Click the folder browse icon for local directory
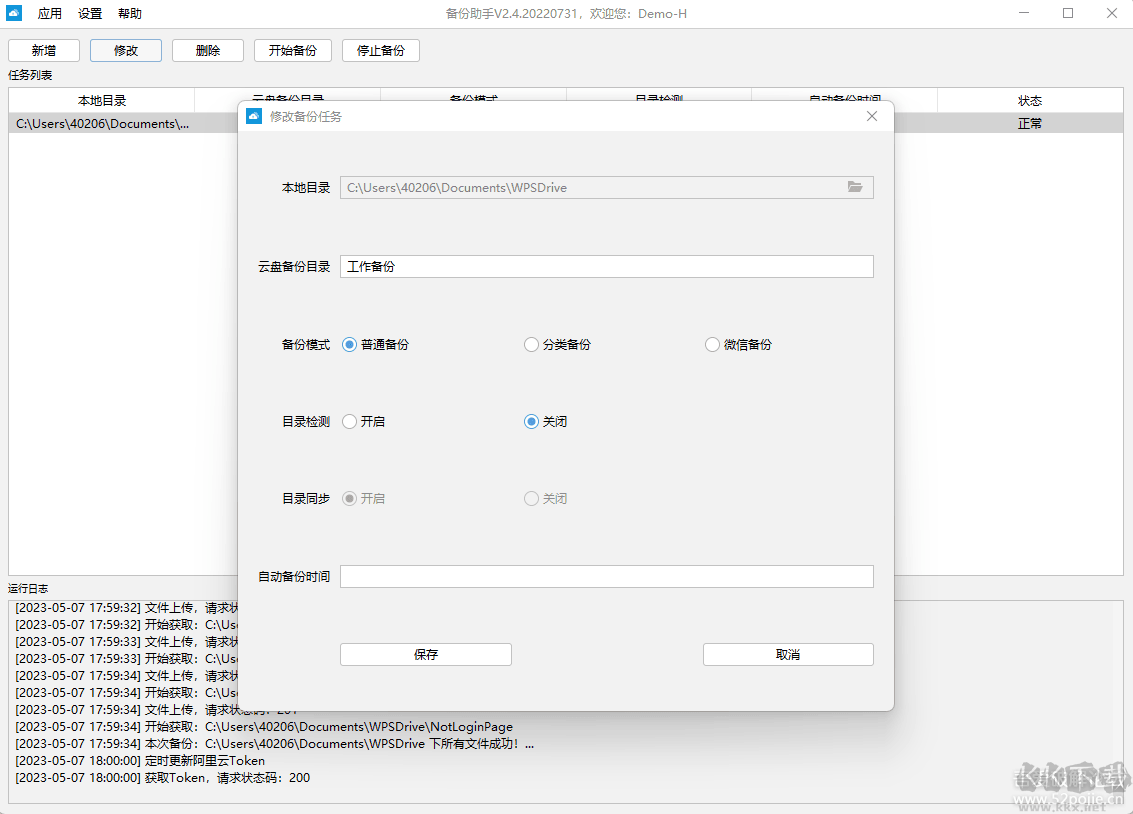Screen dimensions: 1133x814 pyautogui.click(x=855, y=187)
